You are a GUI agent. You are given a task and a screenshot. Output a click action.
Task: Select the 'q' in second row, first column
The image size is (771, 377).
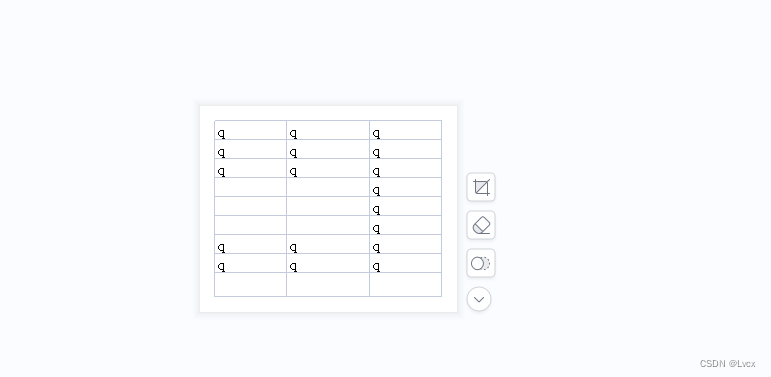pyautogui.click(x=222, y=153)
